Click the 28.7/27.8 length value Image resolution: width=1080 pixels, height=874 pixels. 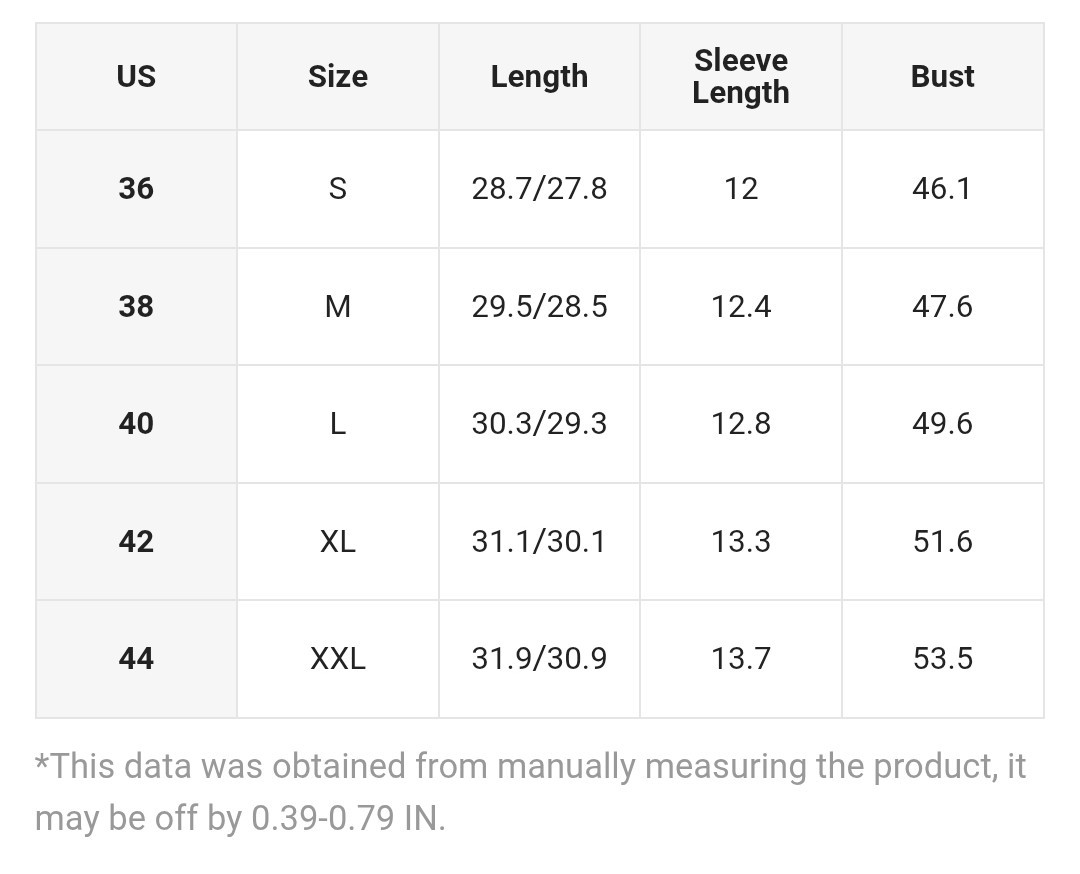[539, 188]
